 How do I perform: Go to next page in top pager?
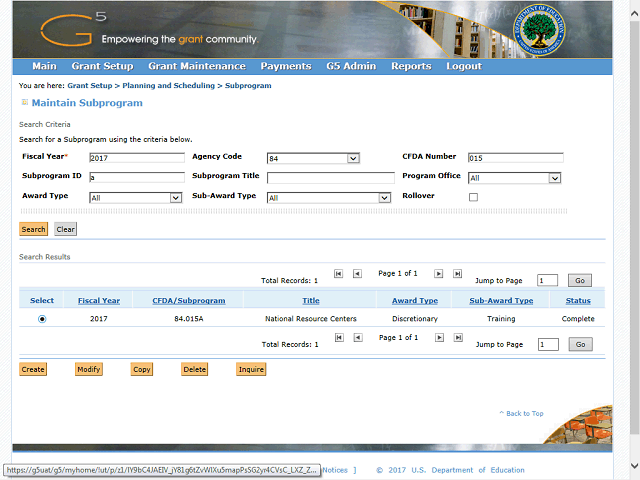[440, 273]
